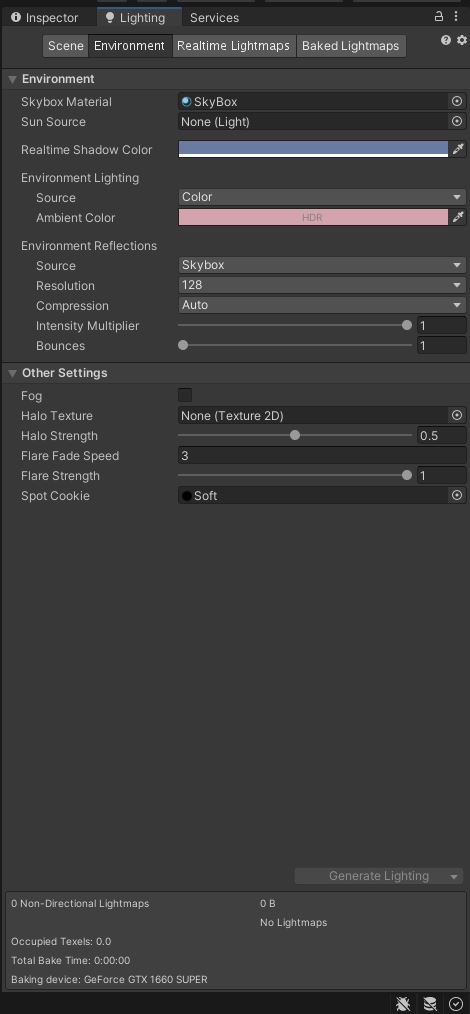Open the object picker for Skybox Material

(x=457, y=102)
